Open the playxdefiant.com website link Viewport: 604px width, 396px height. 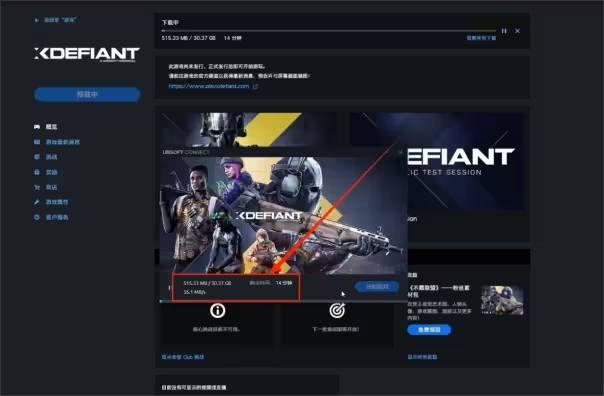209,86
